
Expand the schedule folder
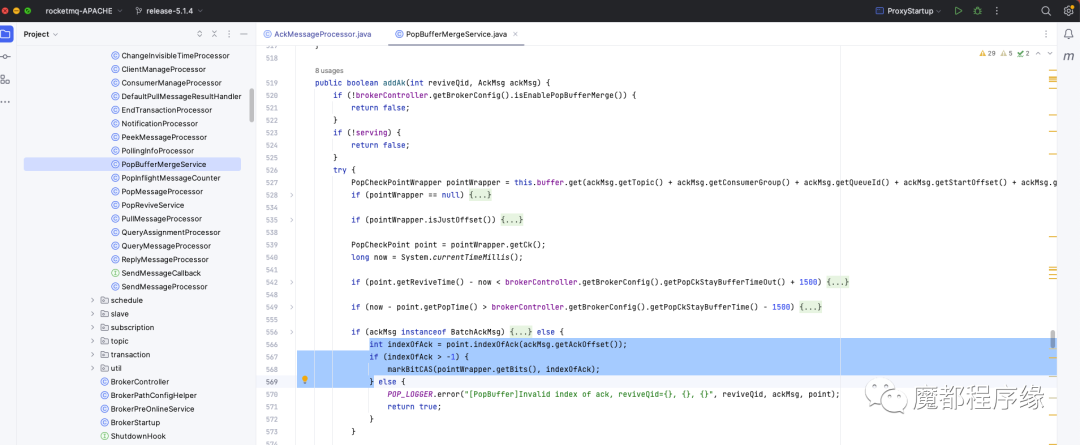pyautogui.click(x=93, y=300)
